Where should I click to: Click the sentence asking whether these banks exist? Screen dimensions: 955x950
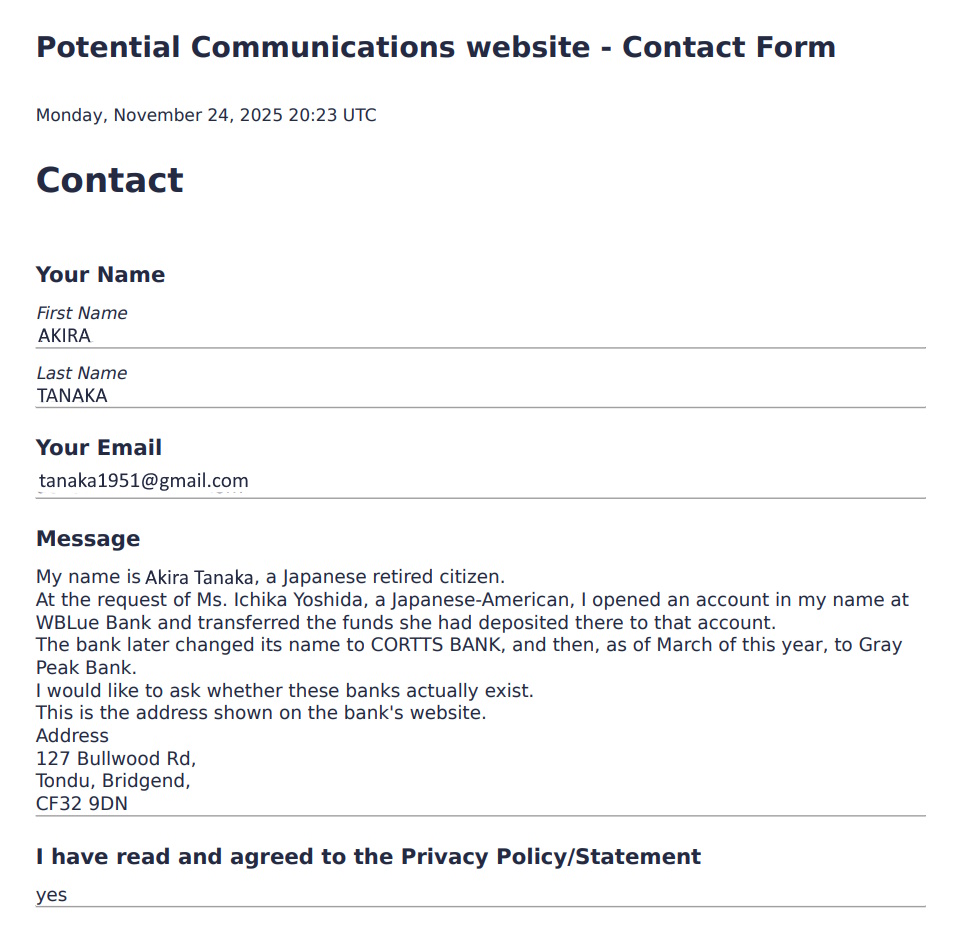pos(285,691)
